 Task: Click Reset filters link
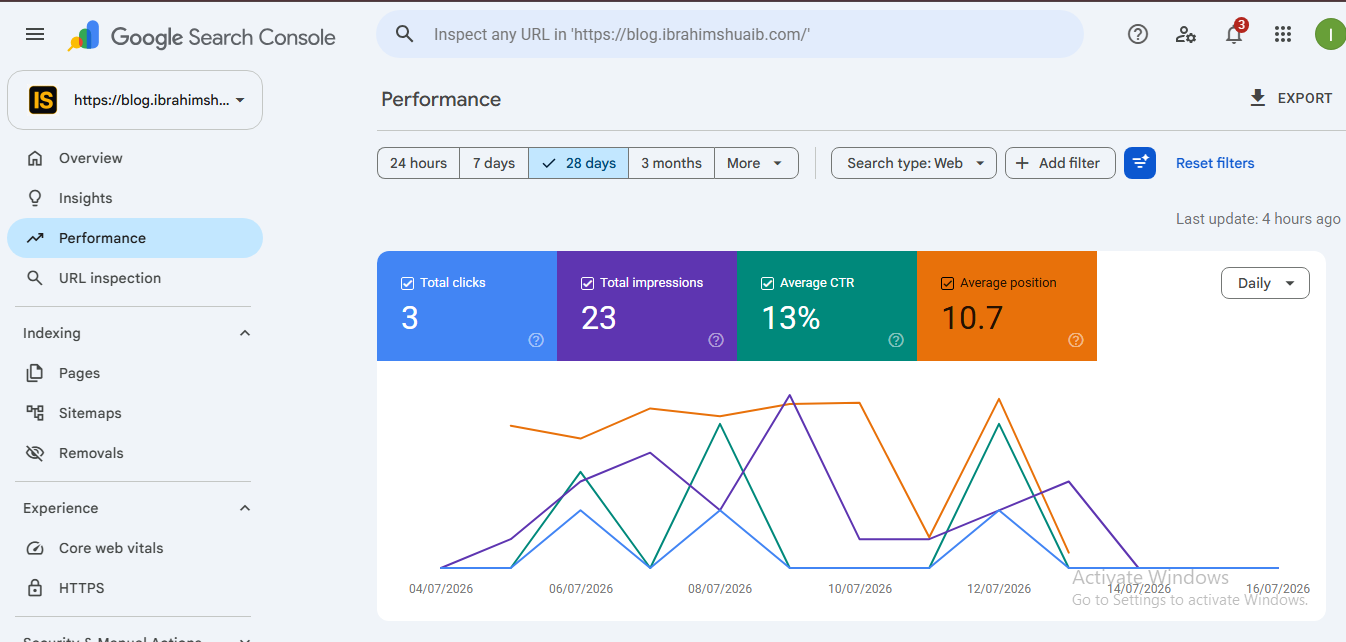(x=1215, y=163)
